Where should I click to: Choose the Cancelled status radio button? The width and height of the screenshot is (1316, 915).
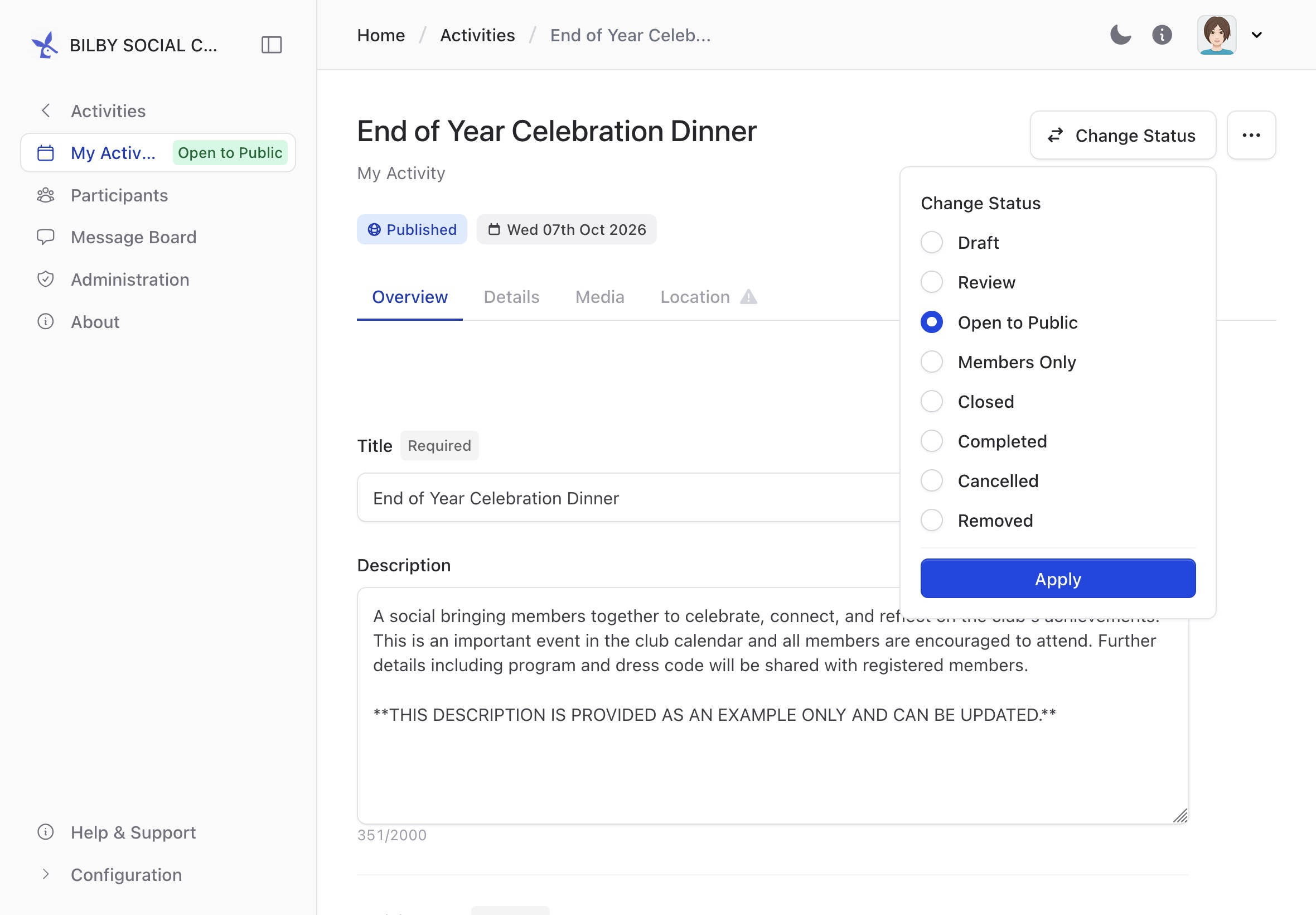click(x=932, y=481)
